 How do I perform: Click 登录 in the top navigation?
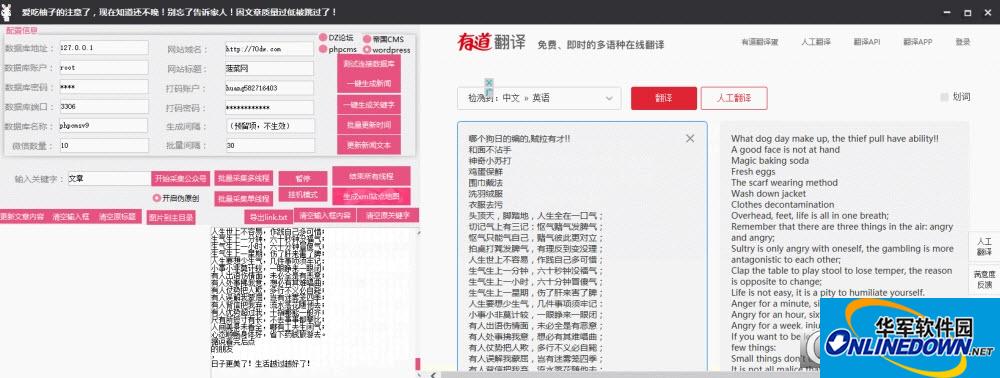[962, 42]
